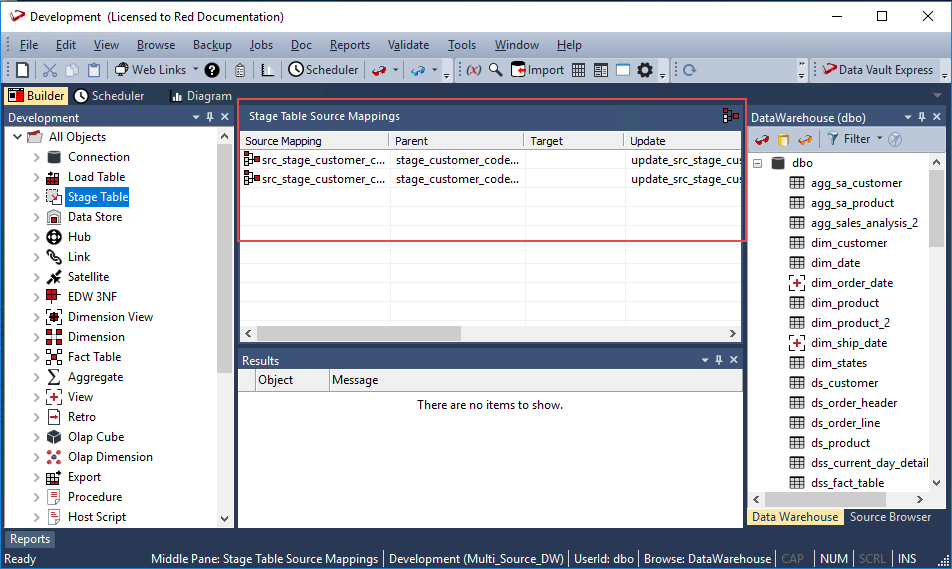
Task: Select dim_customer table in DataWarehouse list
Action: 848,243
